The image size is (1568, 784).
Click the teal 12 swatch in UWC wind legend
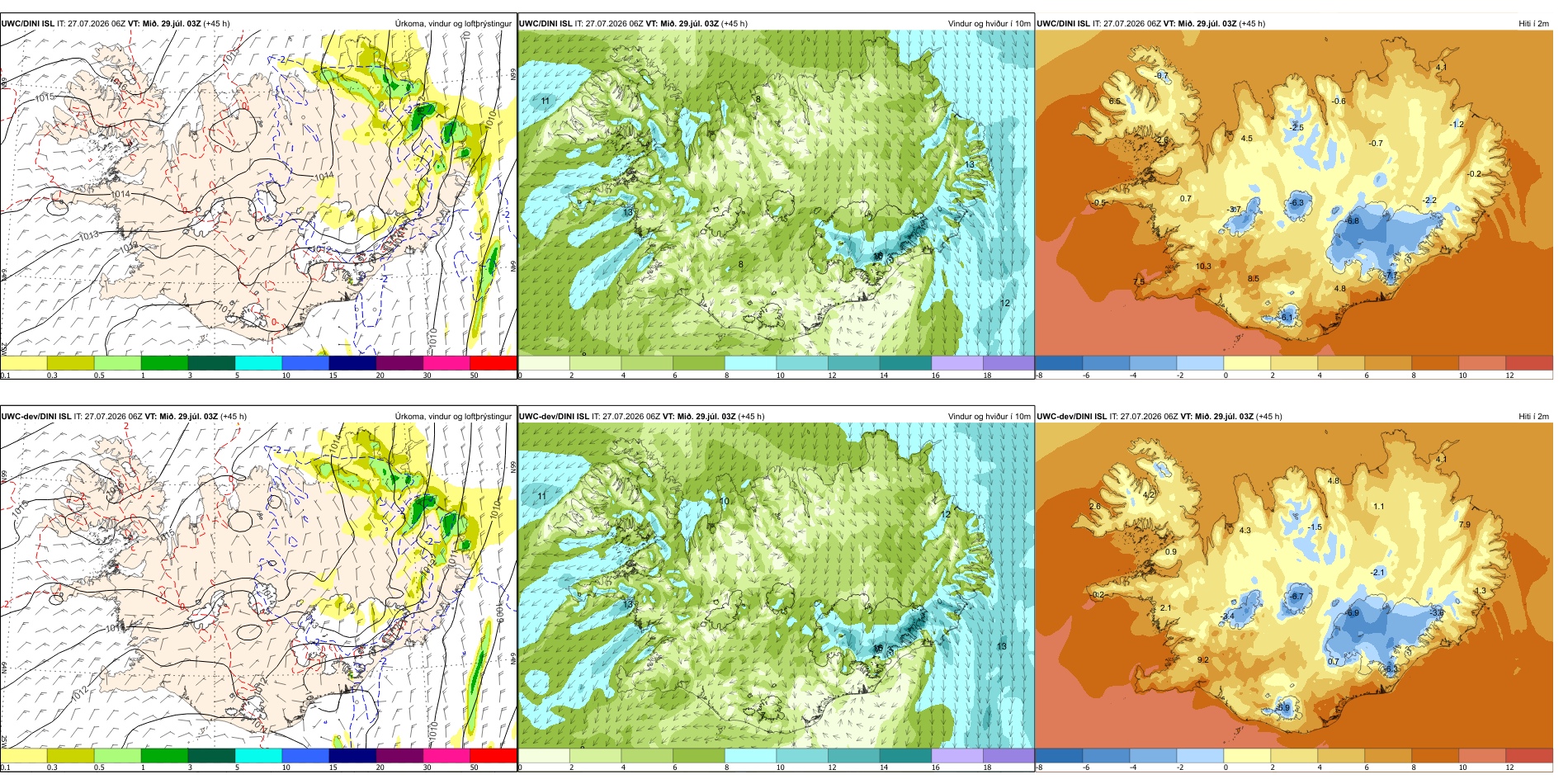tap(853, 363)
